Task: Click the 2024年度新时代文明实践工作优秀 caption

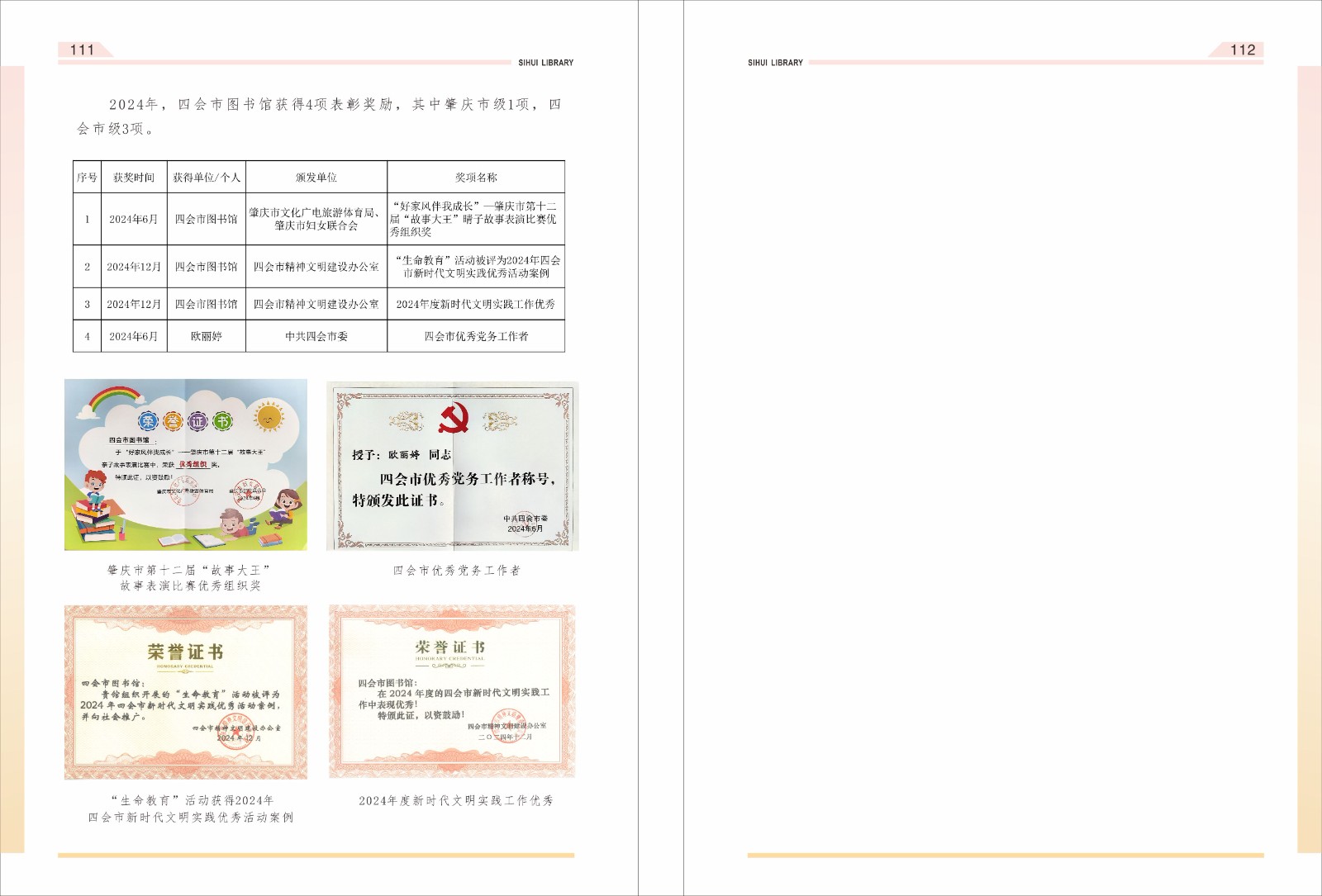Action: coord(456,801)
